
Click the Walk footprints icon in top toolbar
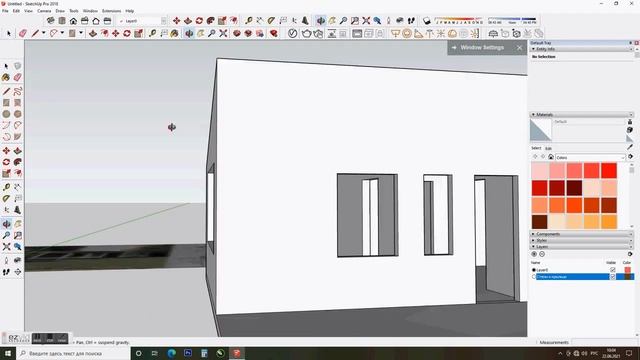tap(411, 20)
